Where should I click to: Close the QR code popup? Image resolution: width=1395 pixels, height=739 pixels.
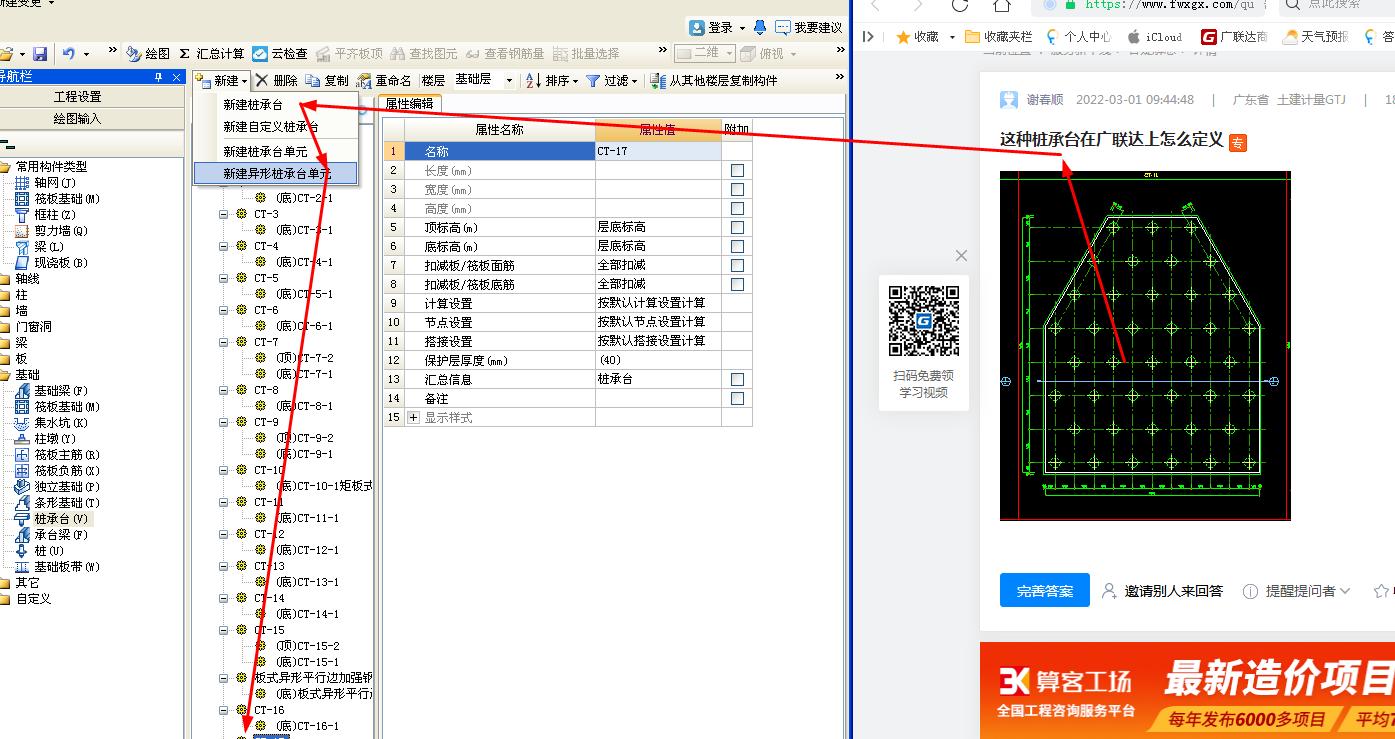[961, 255]
